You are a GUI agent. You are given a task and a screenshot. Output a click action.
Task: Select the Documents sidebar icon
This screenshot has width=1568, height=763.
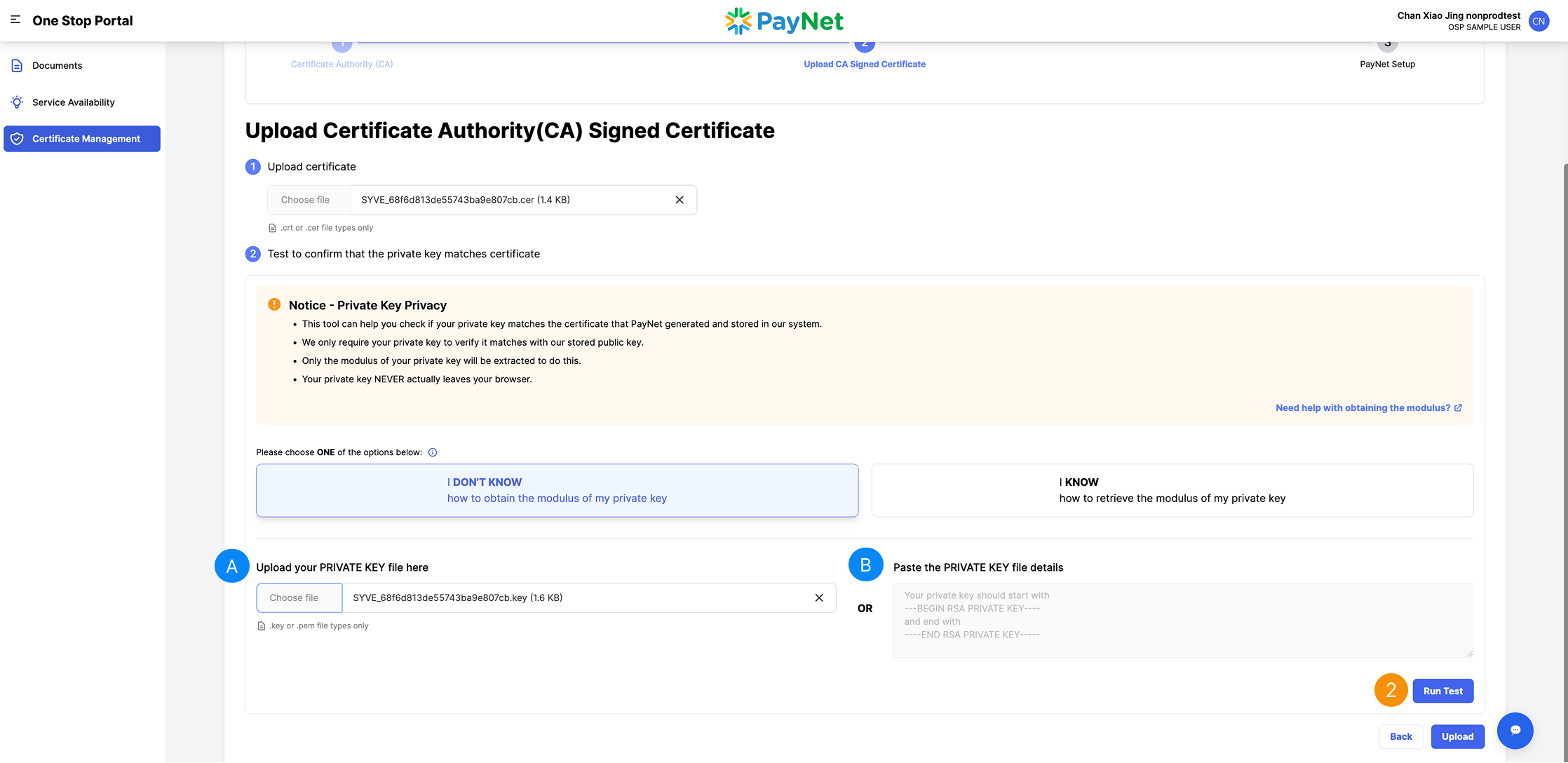(x=17, y=65)
